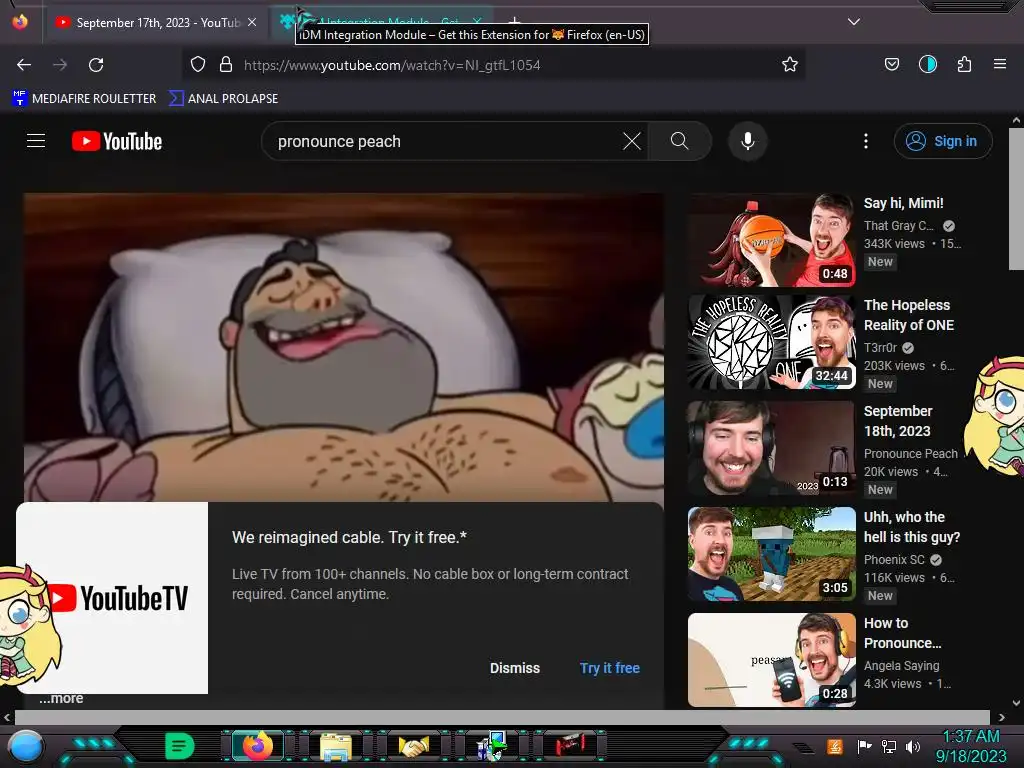Open Action Center flag tray icon
1024x768 pixels.
coord(865,746)
